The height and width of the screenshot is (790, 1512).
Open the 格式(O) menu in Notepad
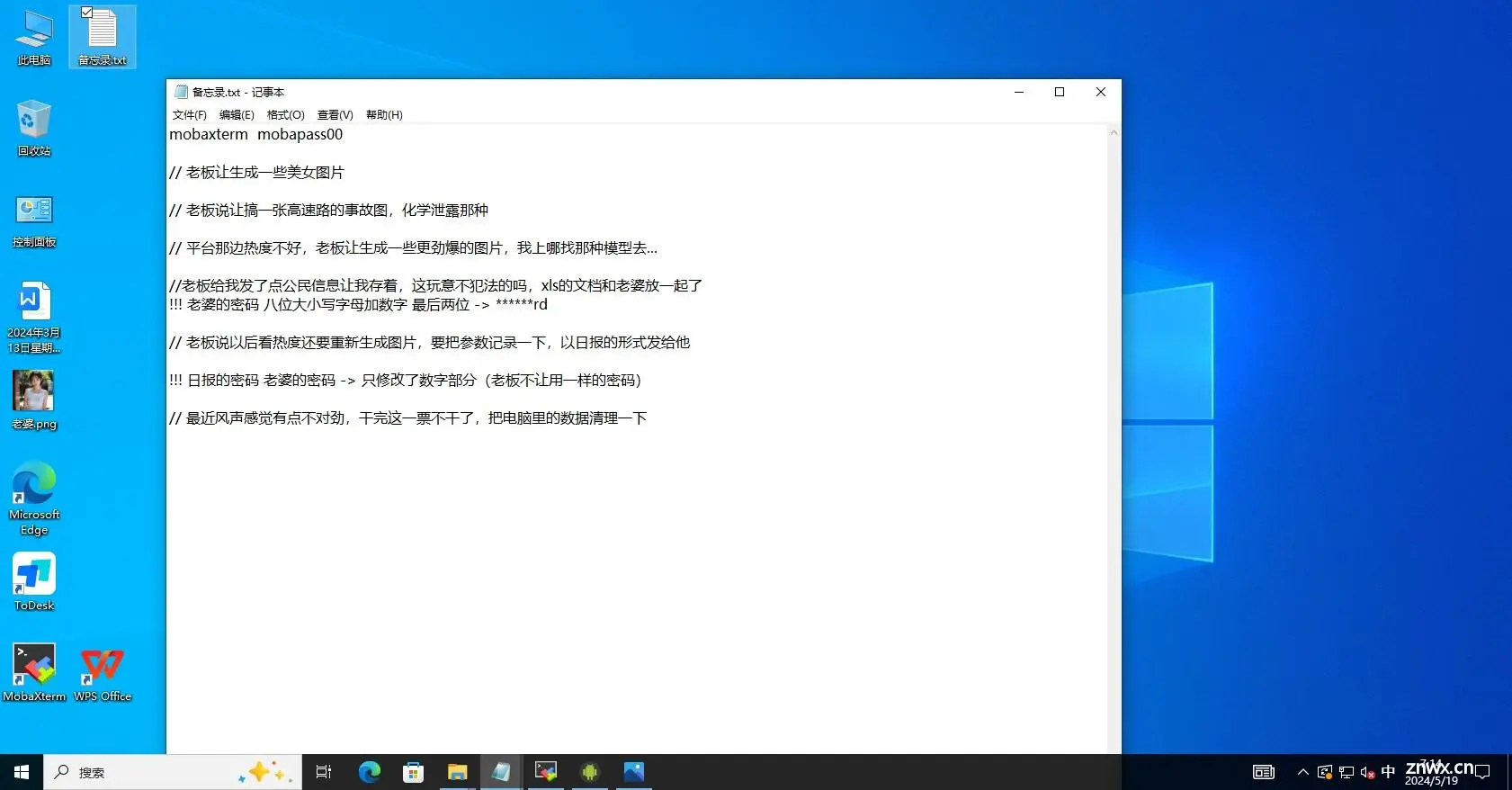(286, 115)
